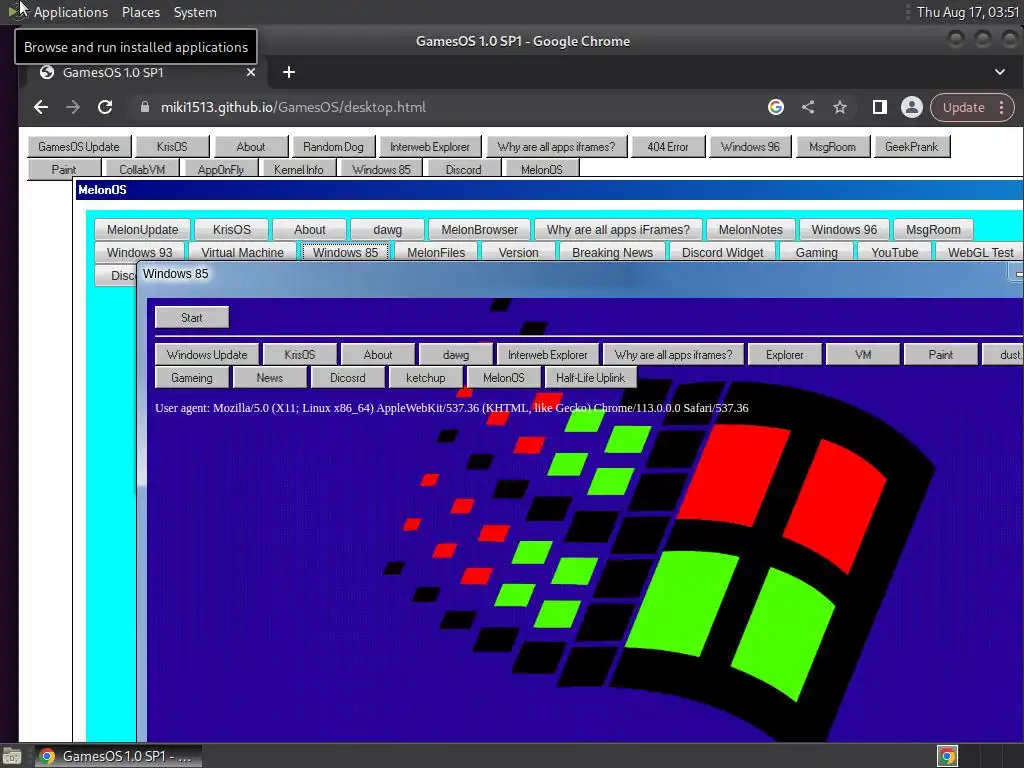Open the Discord Widget button
This screenshot has width=1024, height=768.
point(722,253)
